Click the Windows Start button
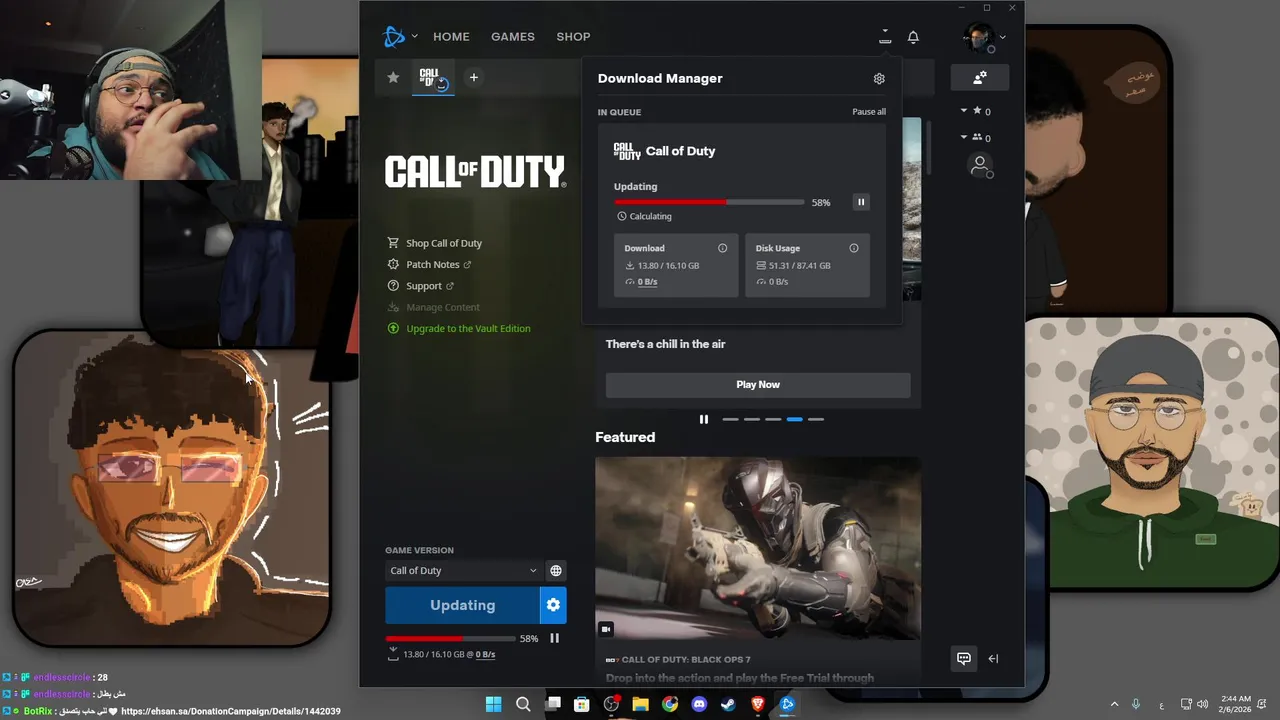This screenshot has height=720, width=1280. (494, 704)
